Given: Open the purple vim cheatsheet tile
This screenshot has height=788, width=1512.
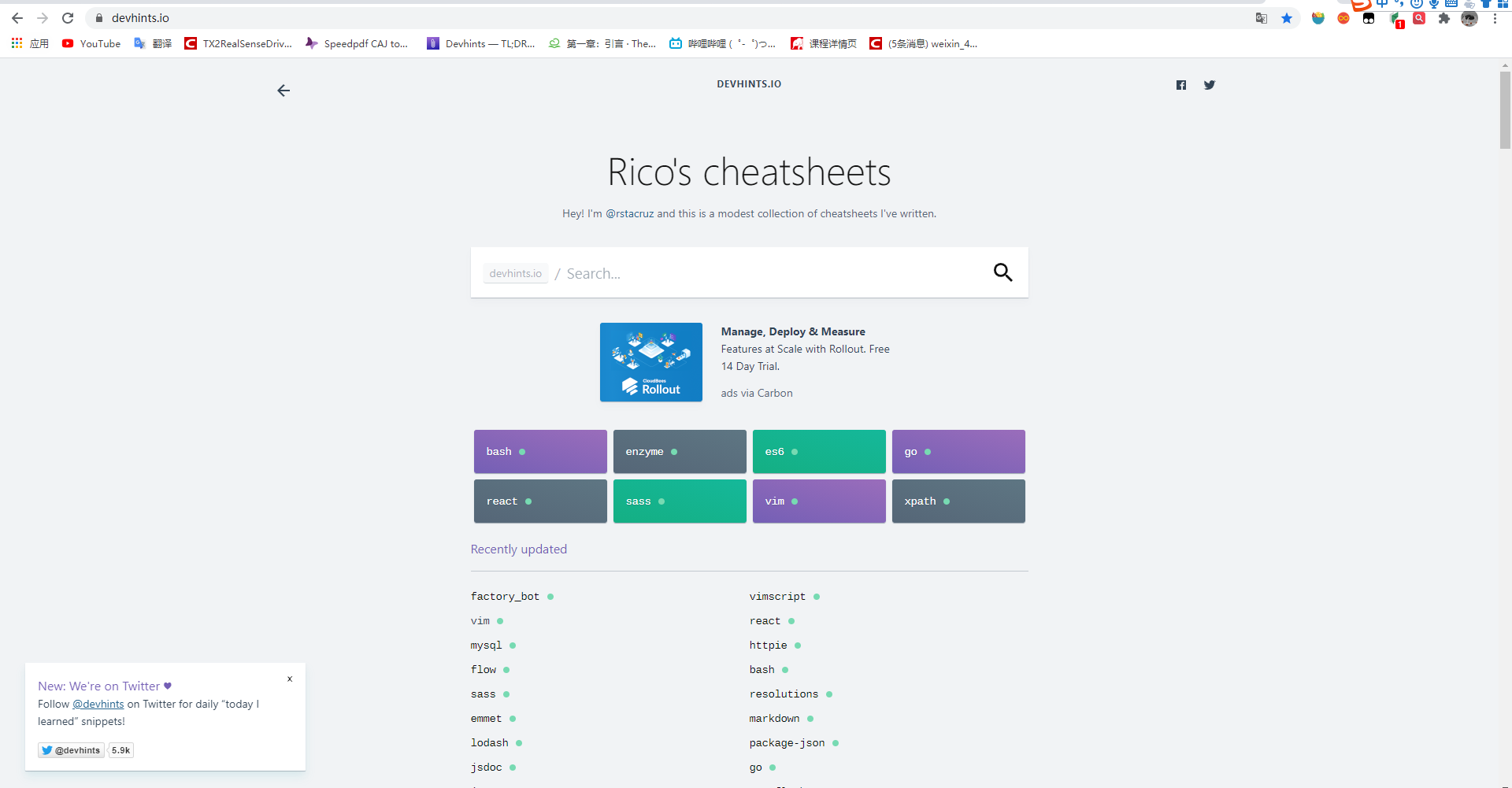Looking at the screenshot, I should pyautogui.click(x=819, y=501).
